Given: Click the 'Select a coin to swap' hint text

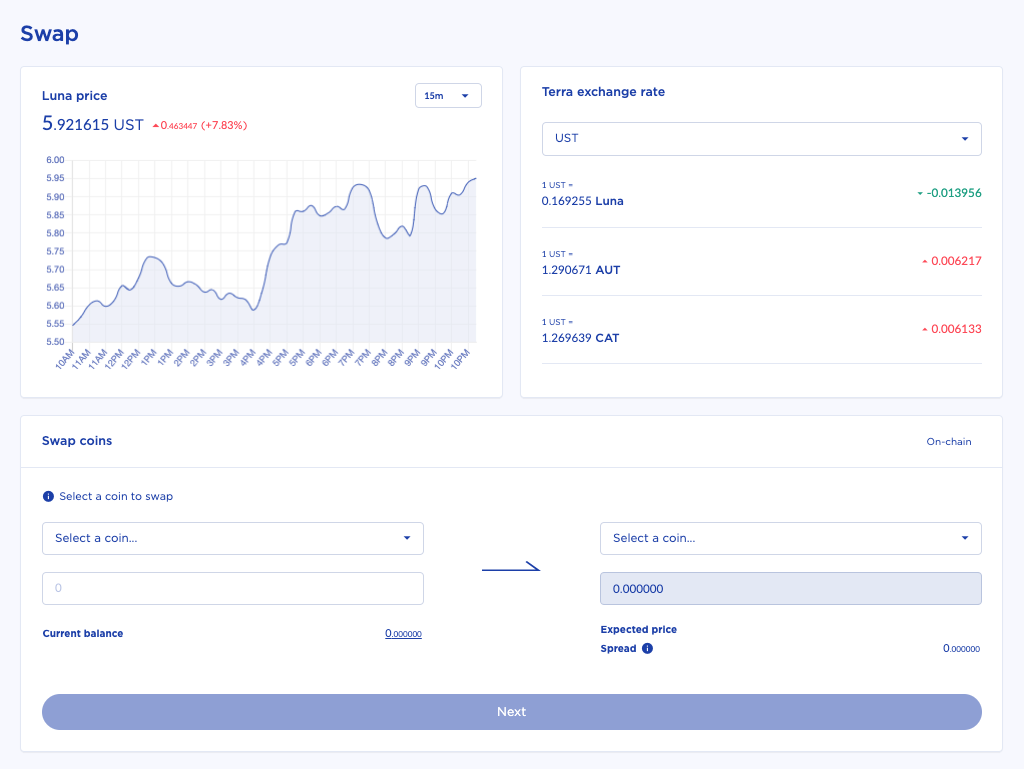Looking at the screenshot, I should click(116, 496).
